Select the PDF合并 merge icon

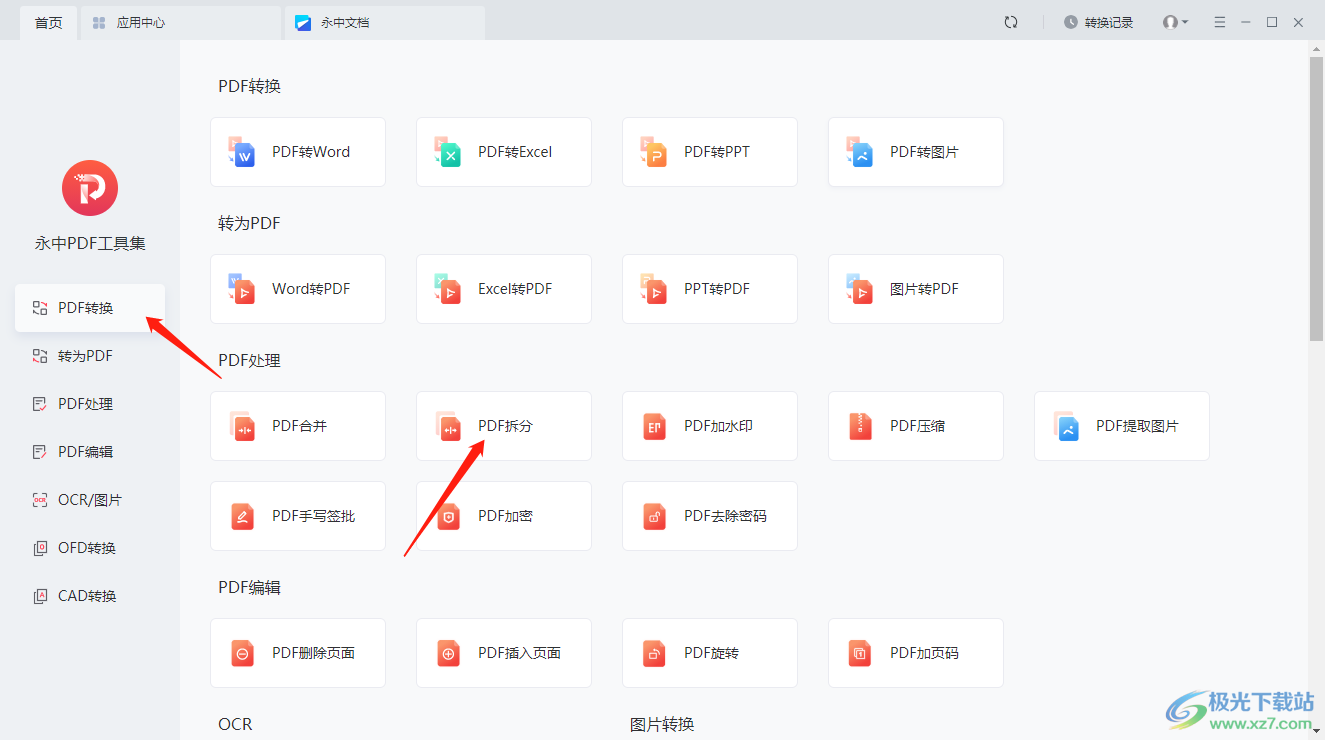pos(242,426)
